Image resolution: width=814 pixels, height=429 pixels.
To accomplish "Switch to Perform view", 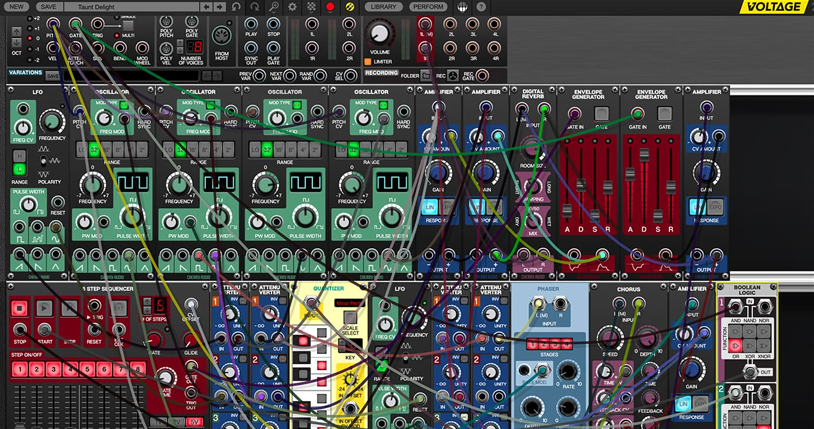I will click(x=427, y=6).
